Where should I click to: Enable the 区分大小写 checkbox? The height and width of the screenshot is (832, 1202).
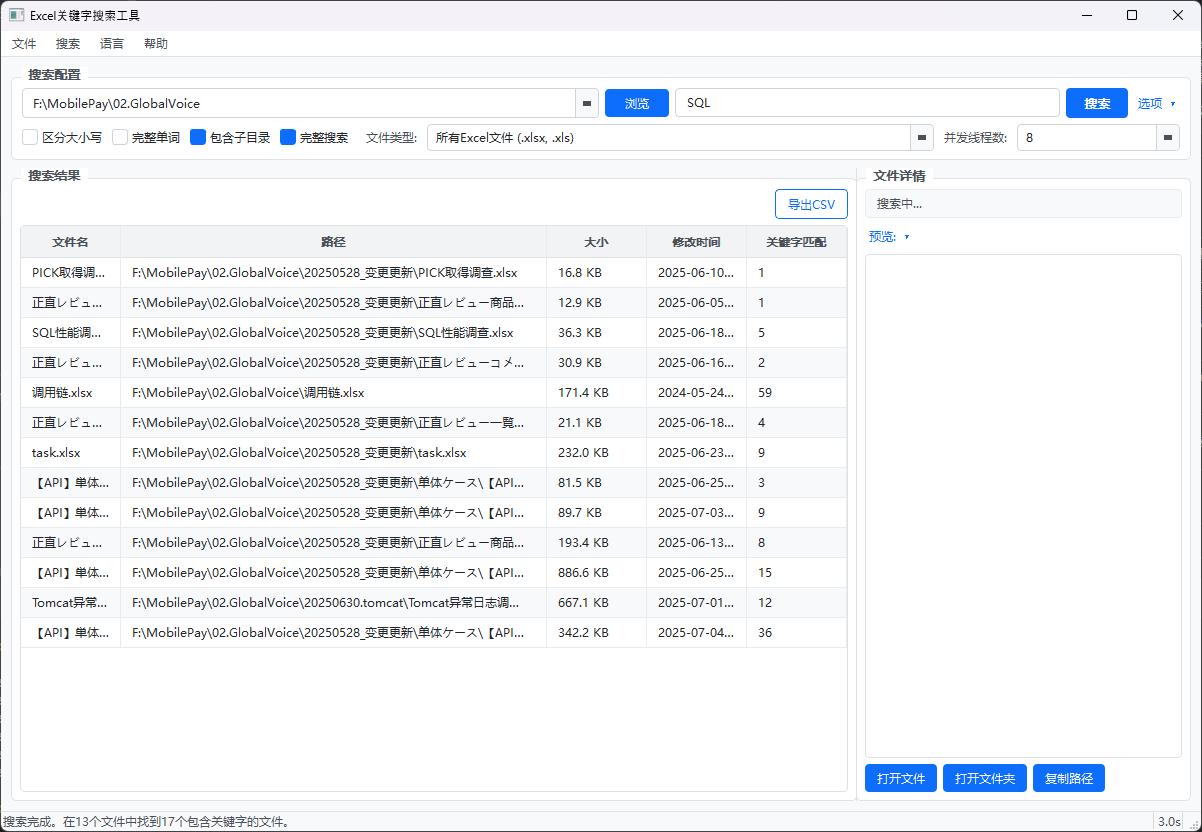pos(30,138)
